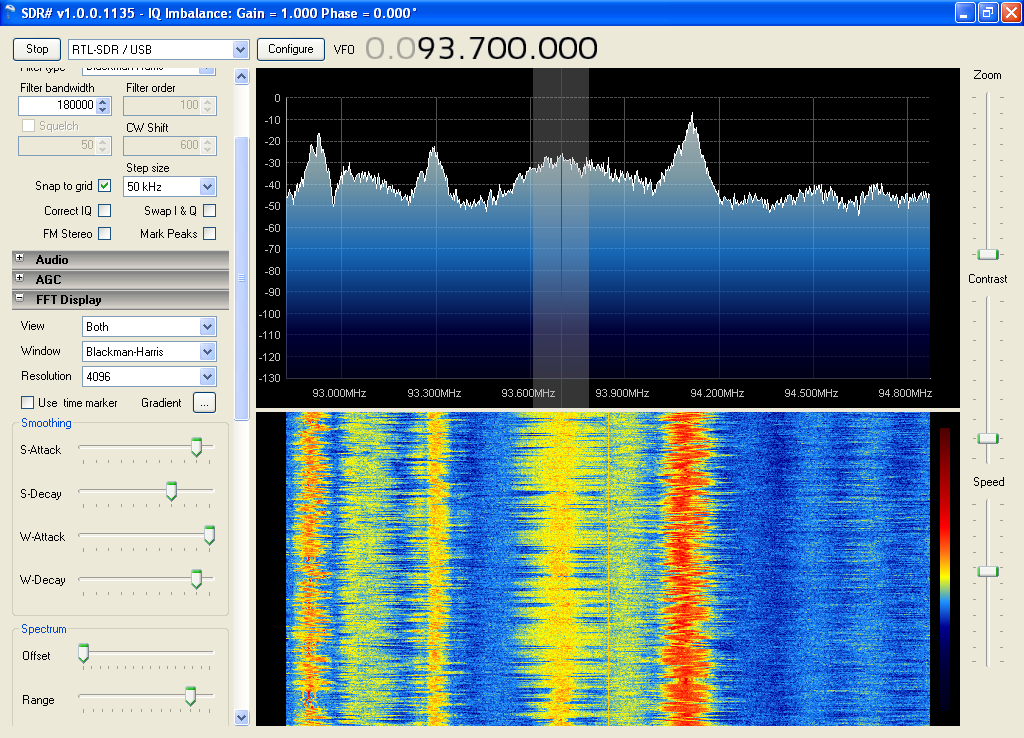This screenshot has width=1024, height=738.
Task: Click the Gradient ellipsis button
Action: point(204,403)
